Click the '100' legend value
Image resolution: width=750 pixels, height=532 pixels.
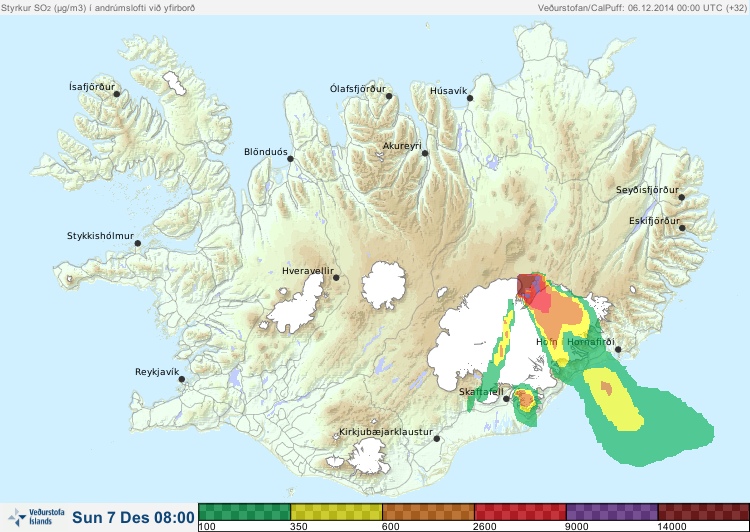point(207,527)
